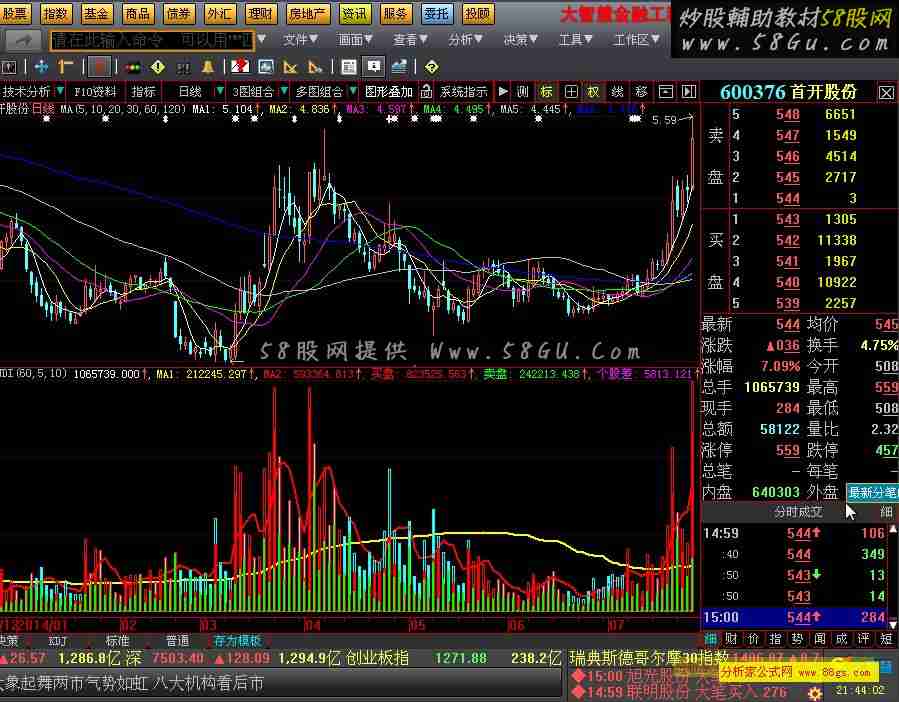Open the 委托 trading tab
This screenshot has width=899, height=702.
436,13
